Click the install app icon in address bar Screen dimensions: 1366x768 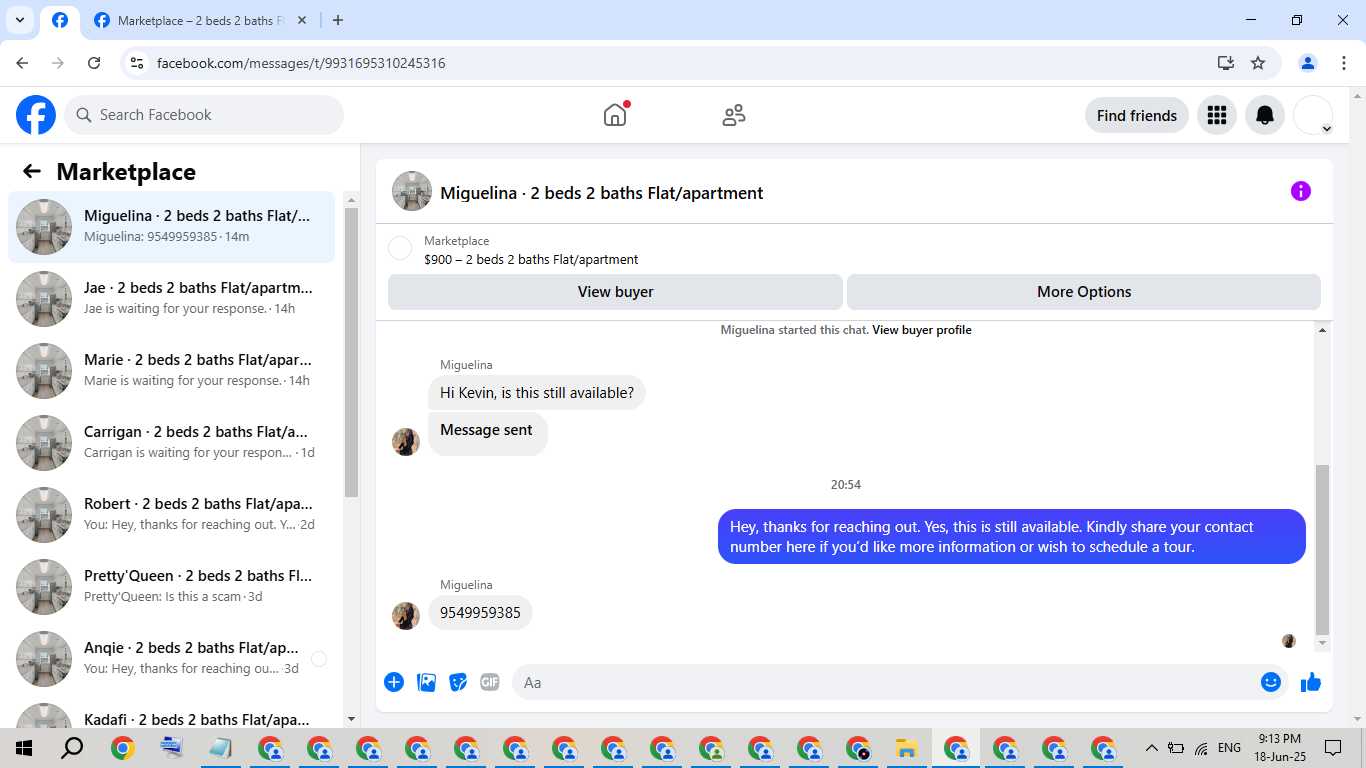[x=1226, y=63]
